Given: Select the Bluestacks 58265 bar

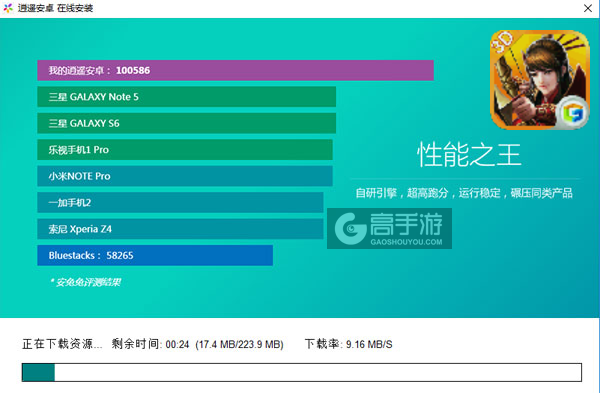Looking at the screenshot, I should point(155,255).
